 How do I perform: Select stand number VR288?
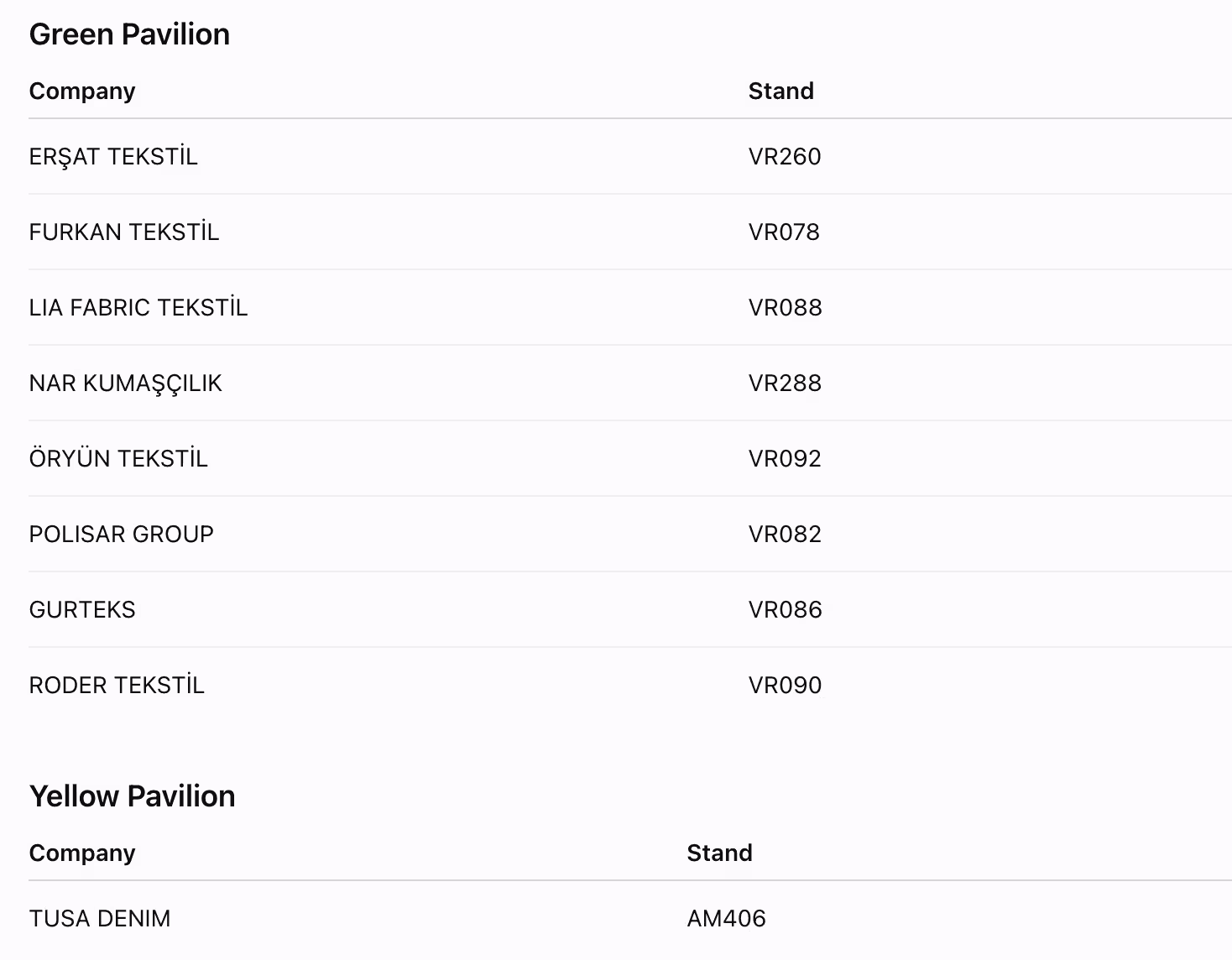785,383
